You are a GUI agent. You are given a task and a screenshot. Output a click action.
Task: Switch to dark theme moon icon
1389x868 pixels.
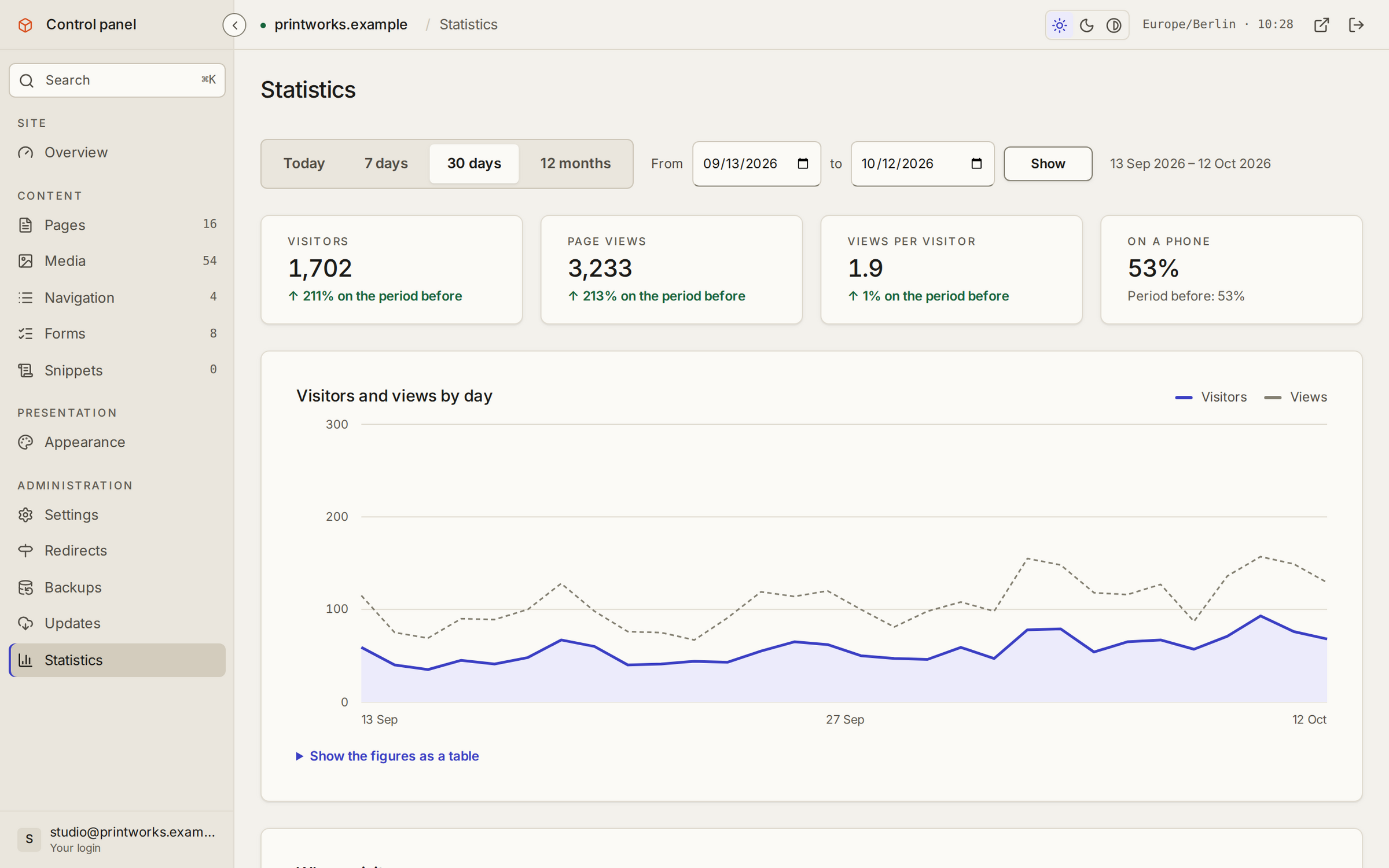(1086, 25)
